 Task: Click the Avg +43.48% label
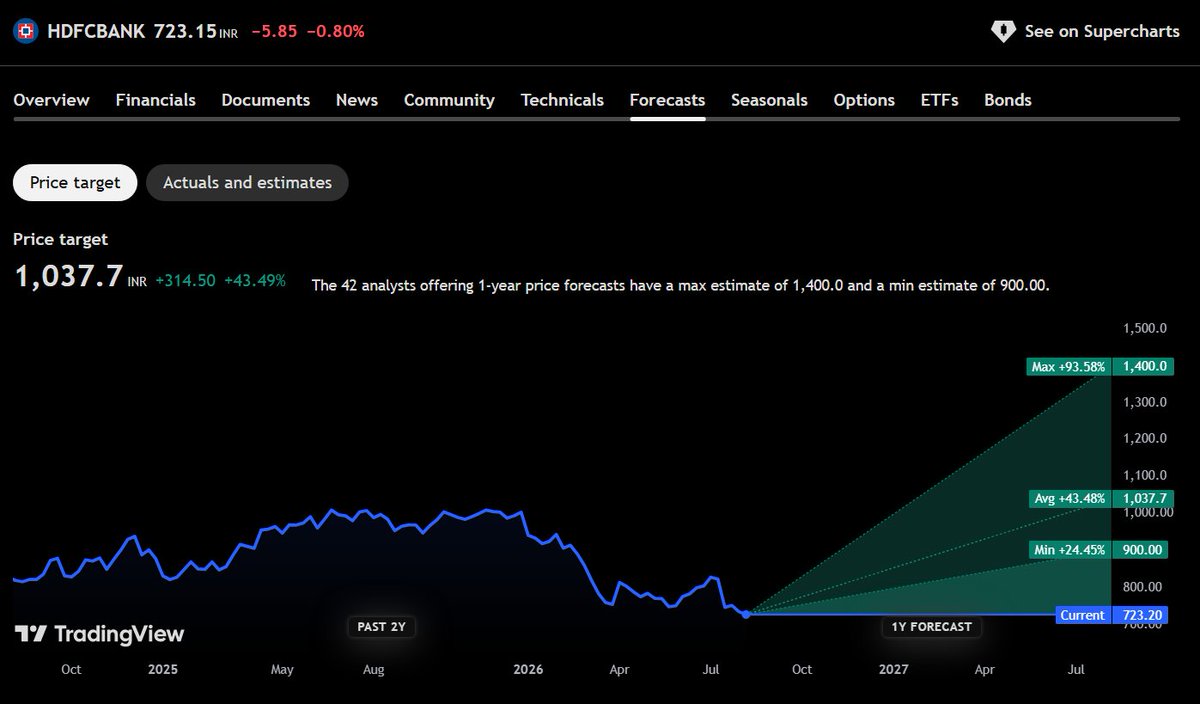click(x=1070, y=498)
